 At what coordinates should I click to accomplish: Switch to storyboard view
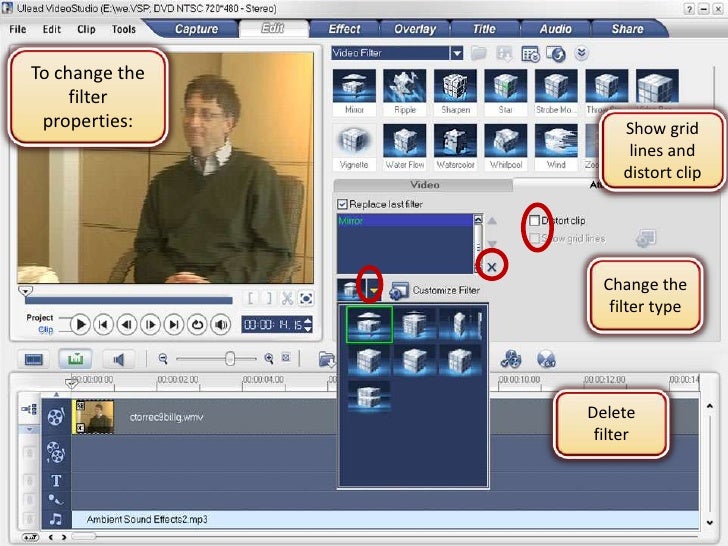coord(34,359)
